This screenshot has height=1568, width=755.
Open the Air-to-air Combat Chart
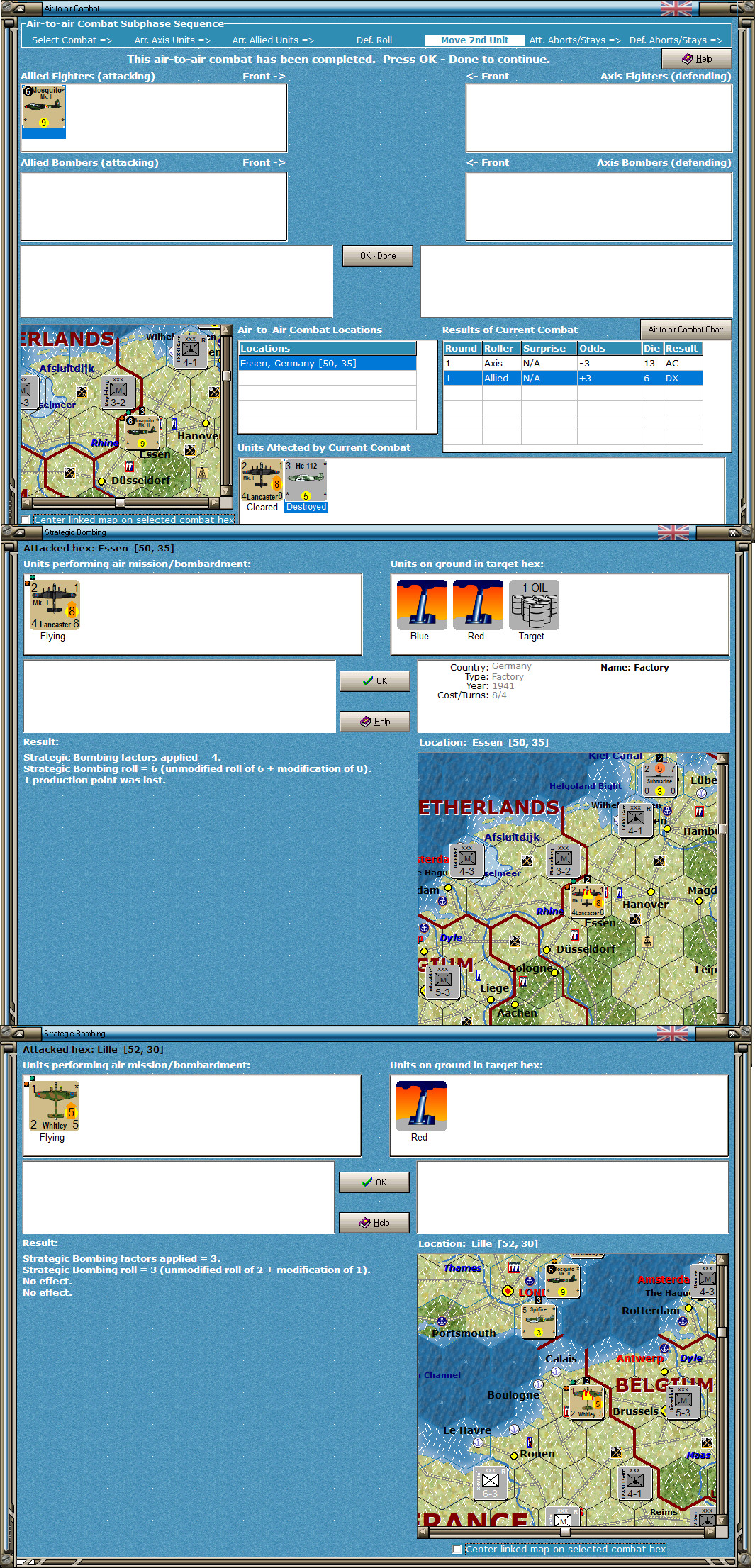click(x=686, y=330)
